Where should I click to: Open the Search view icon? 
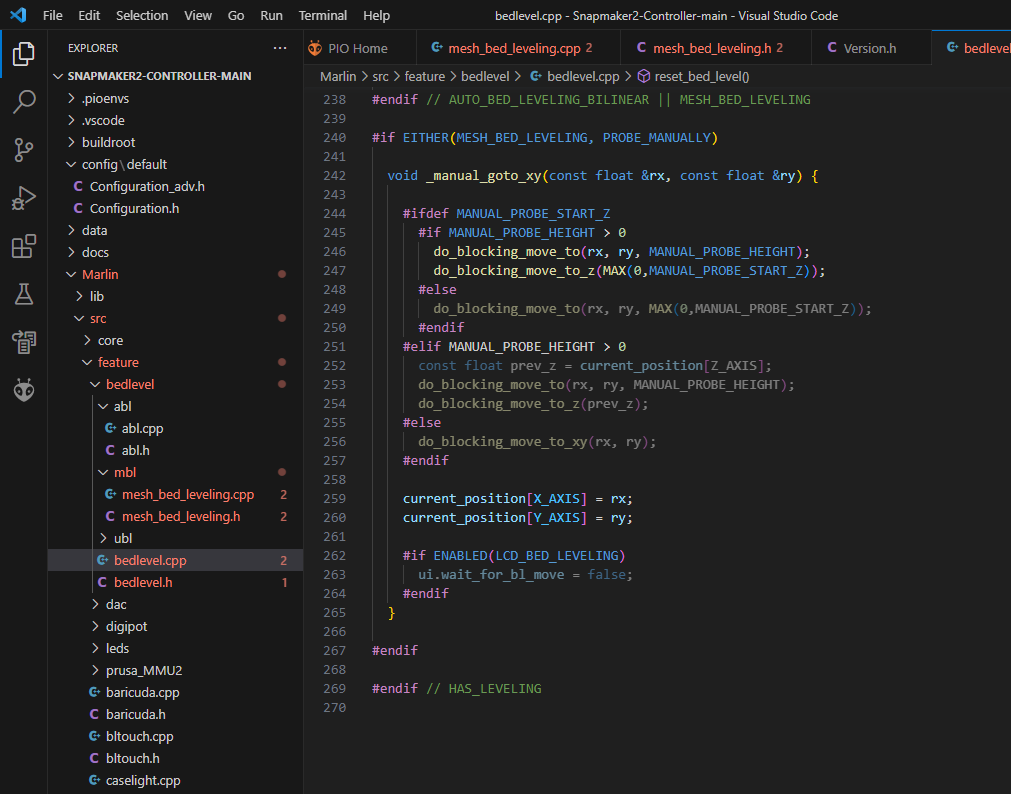pyautogui.click(x=24, y=102)
